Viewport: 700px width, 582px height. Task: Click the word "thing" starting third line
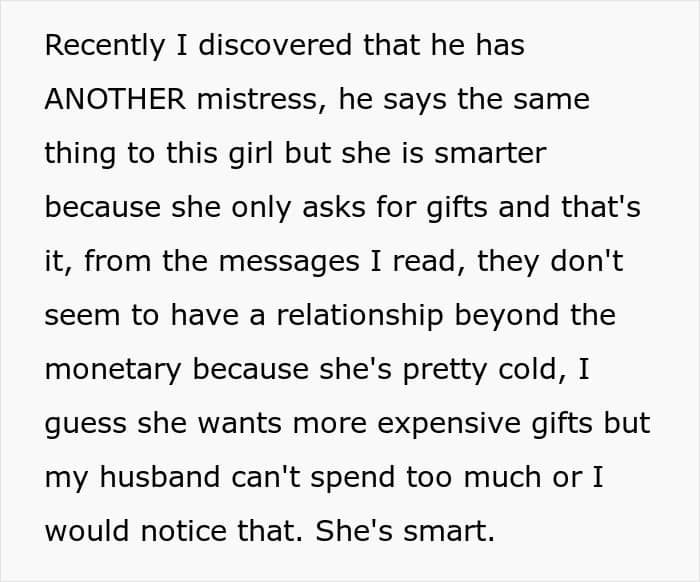80,154
